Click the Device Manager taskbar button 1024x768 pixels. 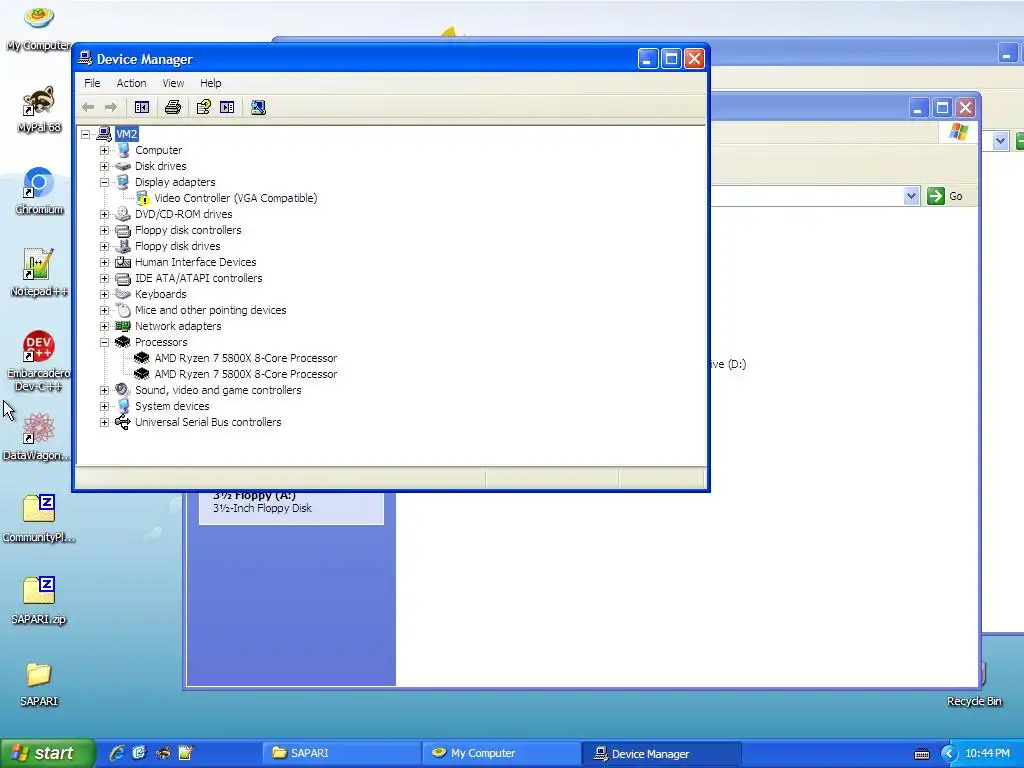(662, 754)
